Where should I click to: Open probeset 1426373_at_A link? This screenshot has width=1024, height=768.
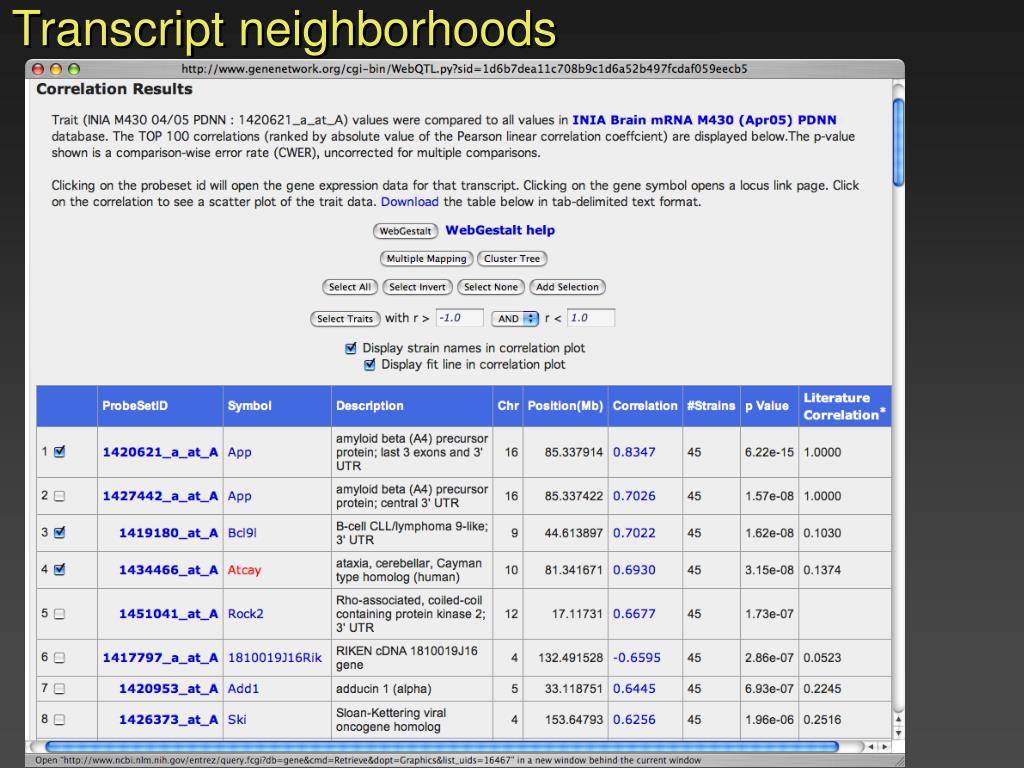pos(168,720)
